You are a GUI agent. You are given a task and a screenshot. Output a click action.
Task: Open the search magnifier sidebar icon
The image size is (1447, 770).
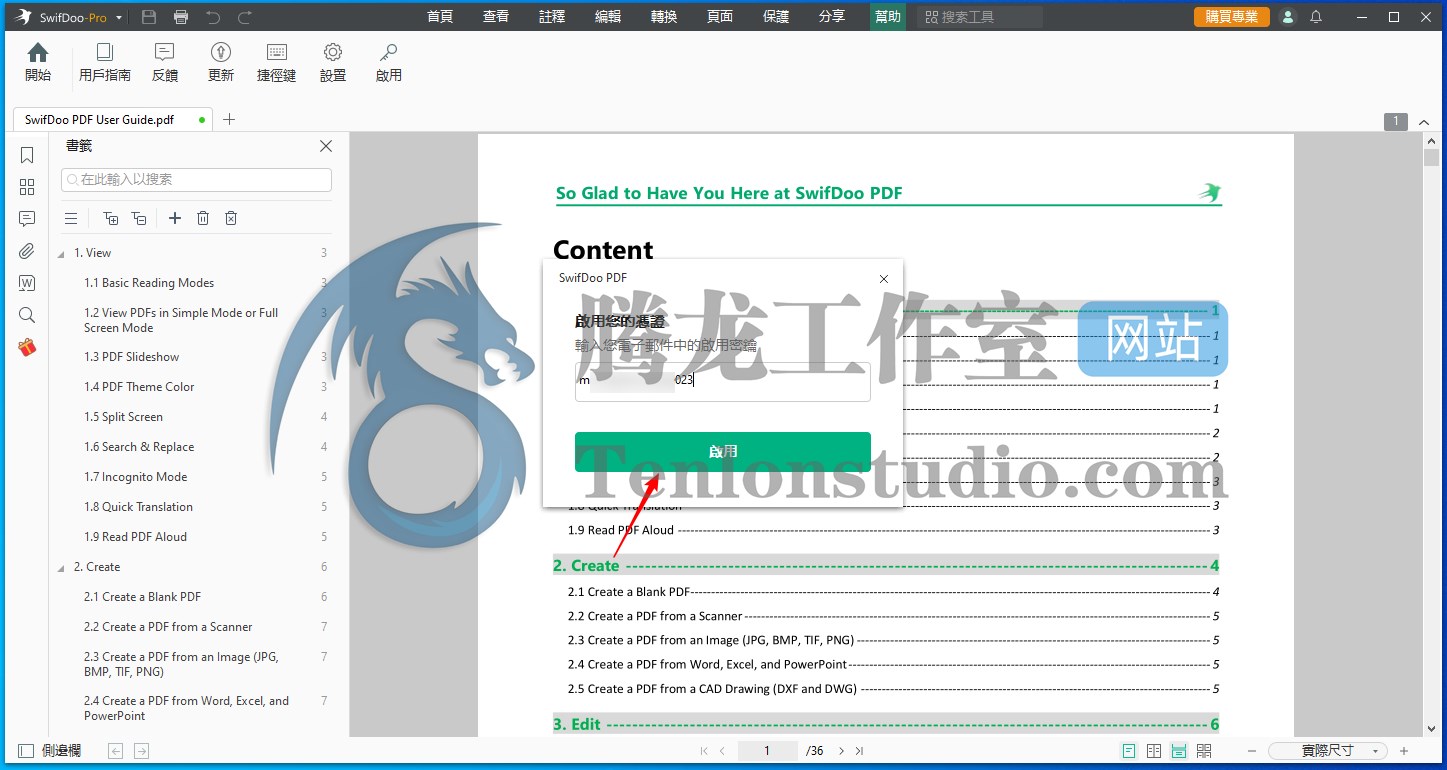pyautogui.click(x=27, y=315)
